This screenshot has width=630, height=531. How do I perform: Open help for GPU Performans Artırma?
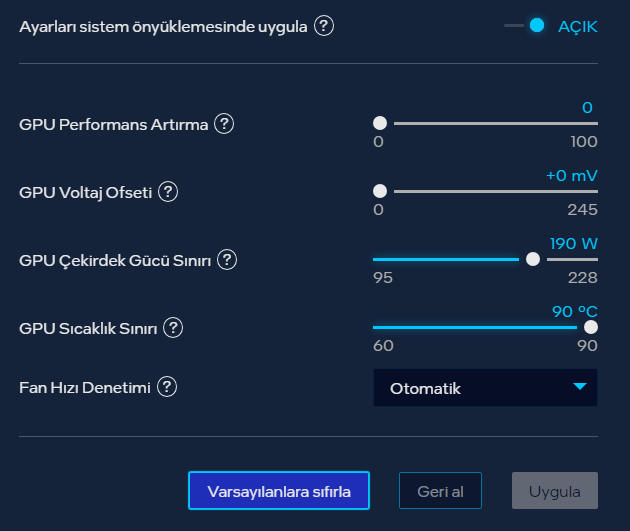click(224, 124)
